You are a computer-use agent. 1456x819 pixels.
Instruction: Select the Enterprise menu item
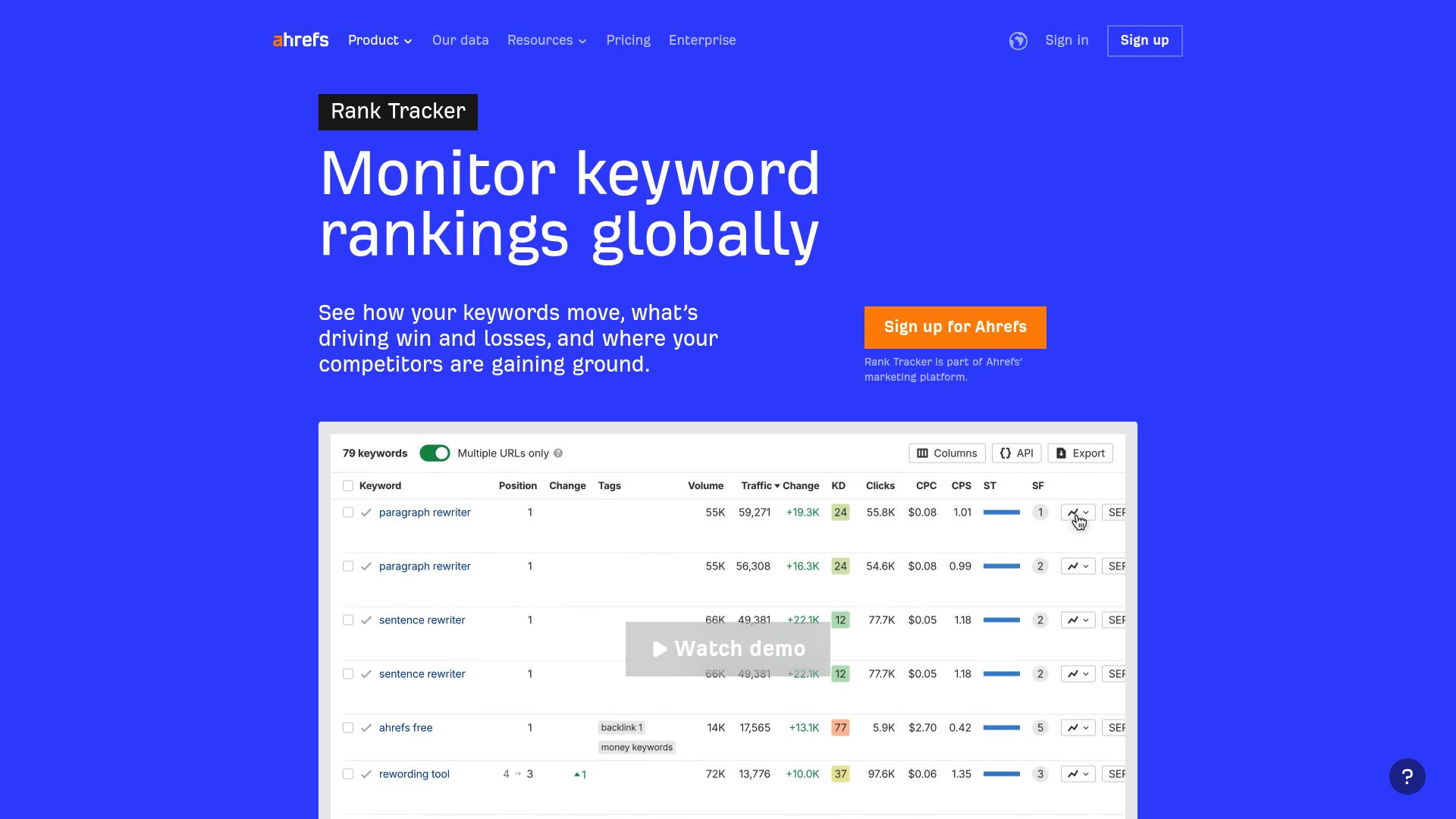(702, 40)
